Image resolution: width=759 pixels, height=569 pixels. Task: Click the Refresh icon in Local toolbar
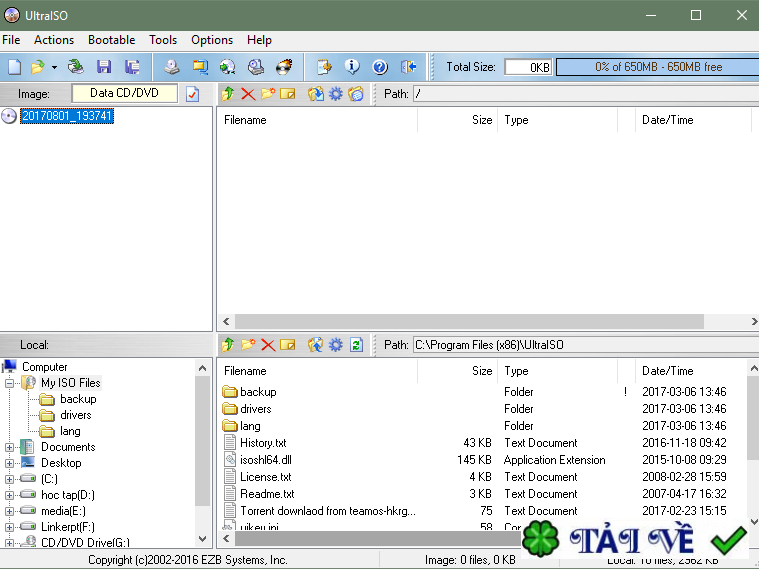(356, 345)
